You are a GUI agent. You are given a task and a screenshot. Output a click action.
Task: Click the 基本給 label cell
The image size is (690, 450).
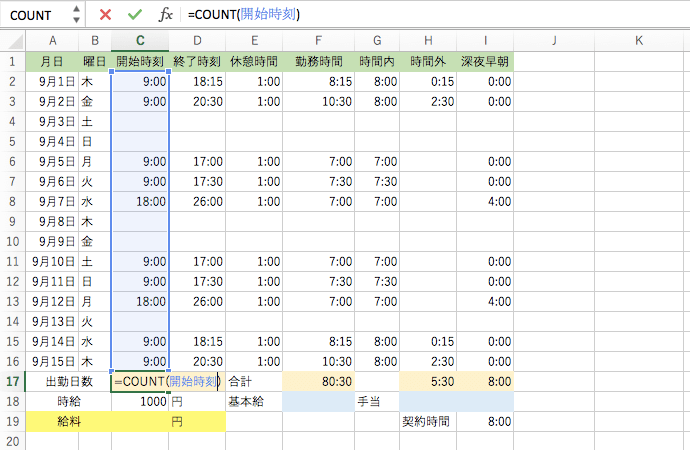pyautogui.click(x=254, y=401)
